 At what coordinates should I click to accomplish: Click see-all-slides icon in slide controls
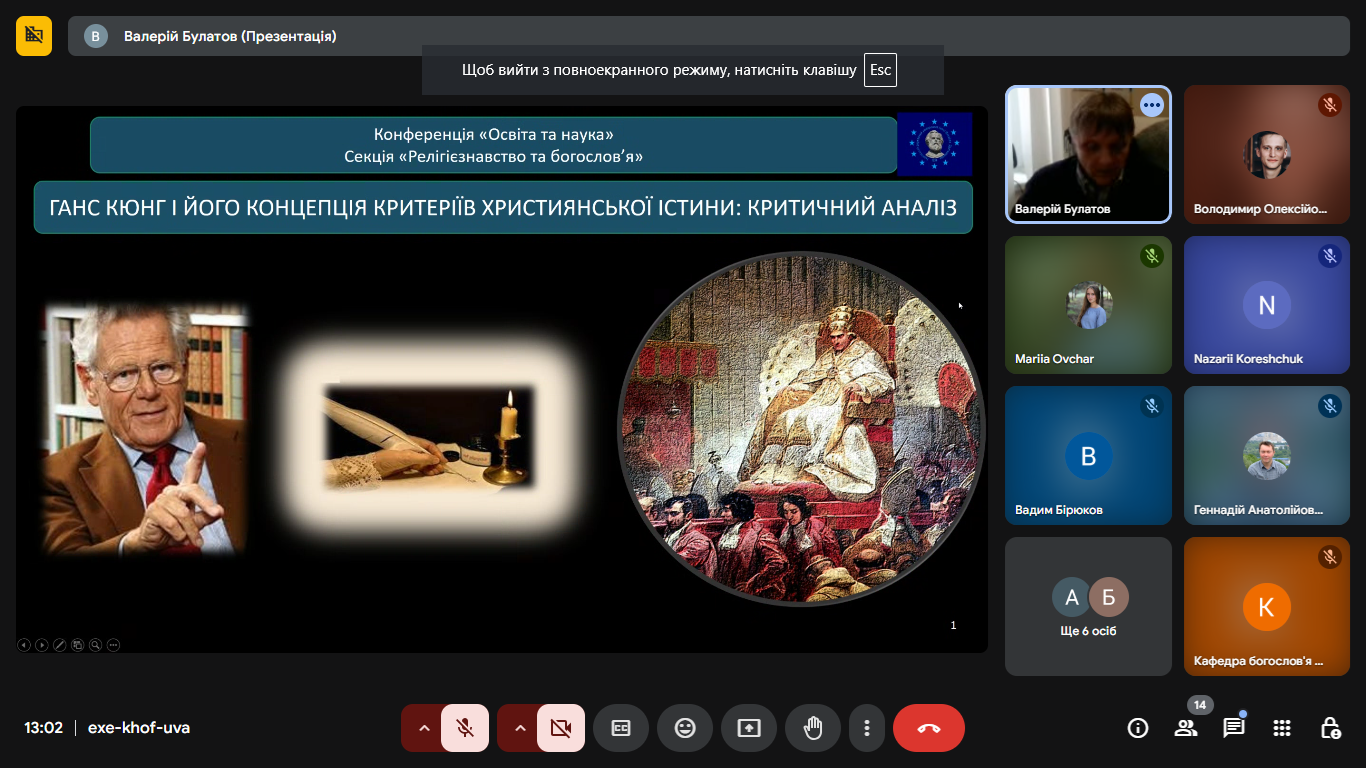click(x=77, y=645)
